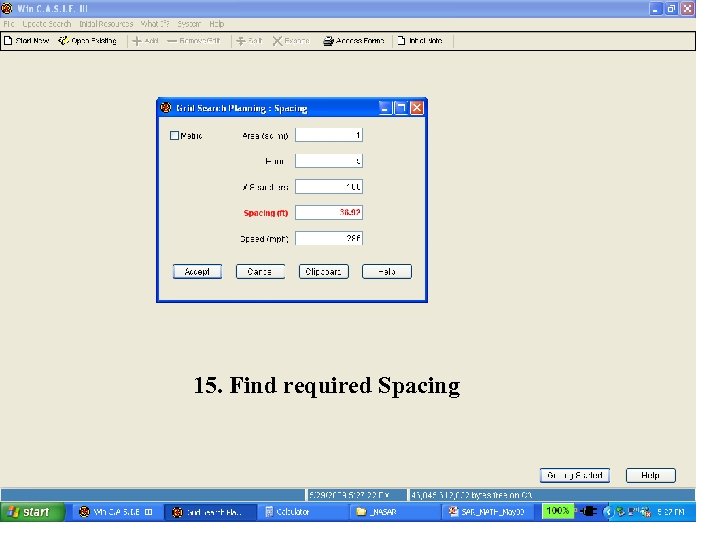Click the Open Existing toolbar icon

[63, 41]
